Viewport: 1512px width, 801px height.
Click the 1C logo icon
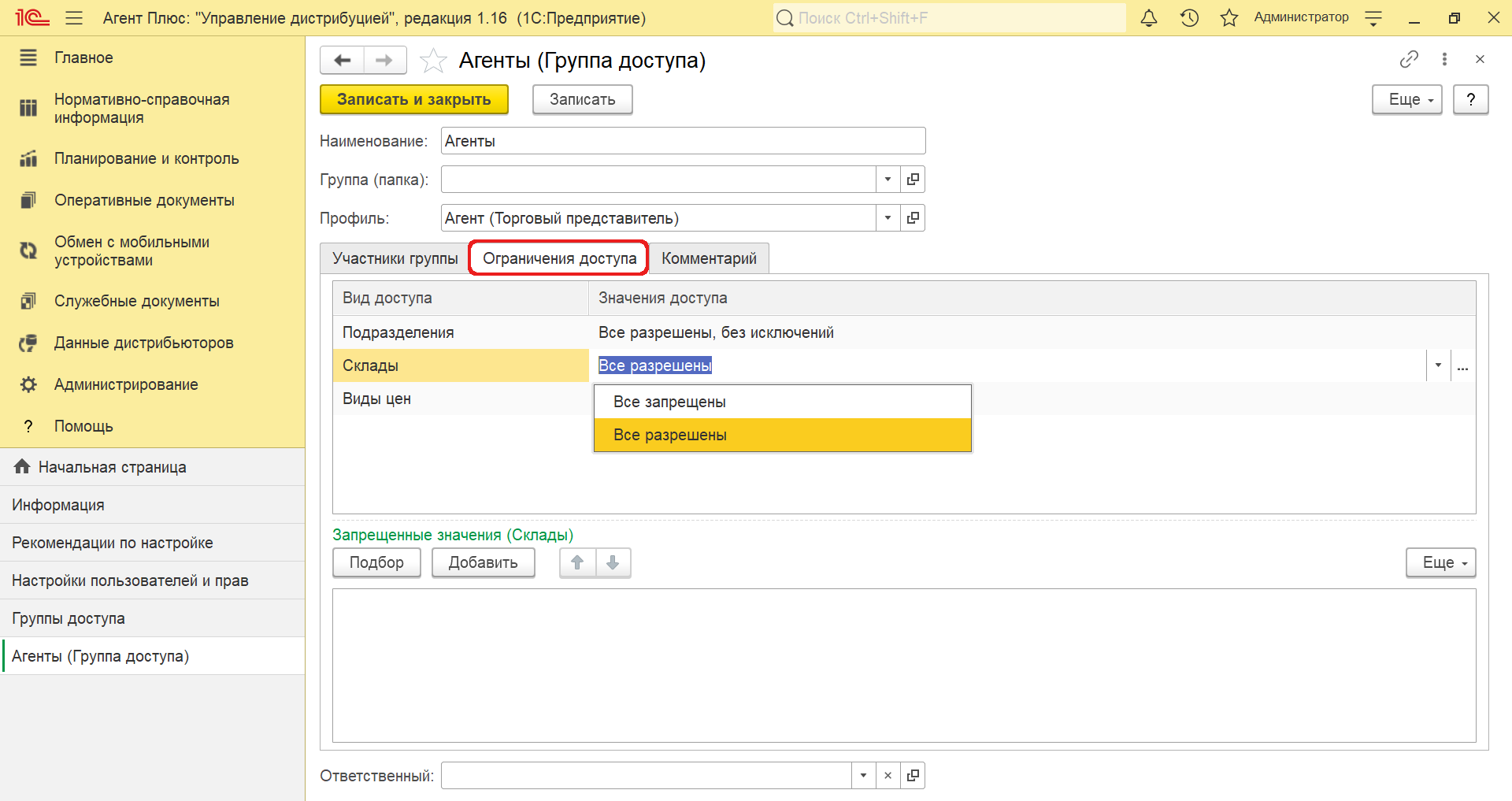[31, 17]
